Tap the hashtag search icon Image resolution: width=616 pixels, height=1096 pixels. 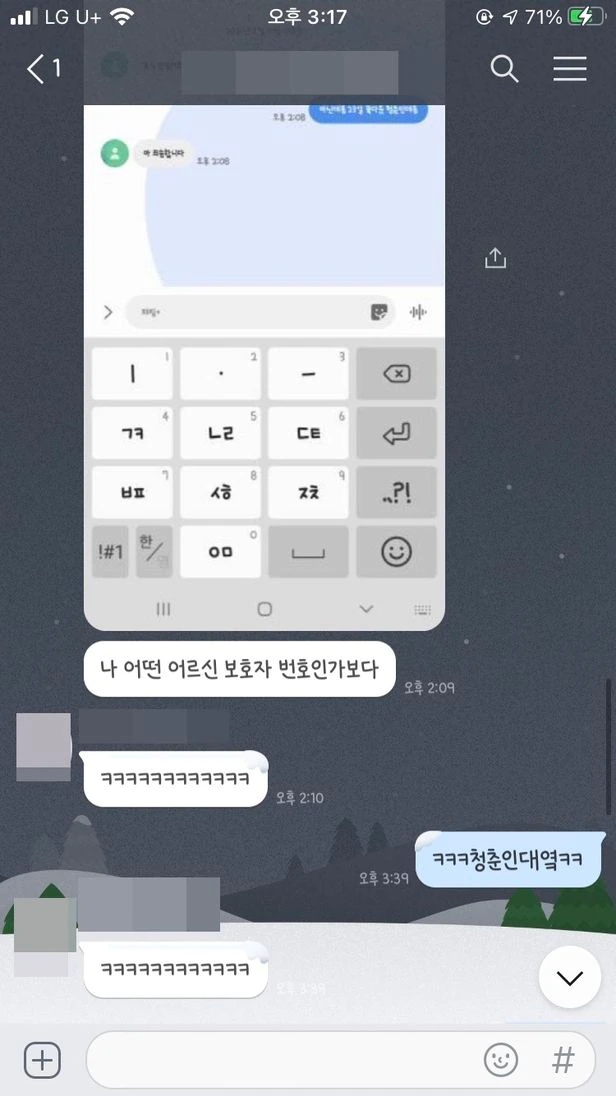point(564,1060)
